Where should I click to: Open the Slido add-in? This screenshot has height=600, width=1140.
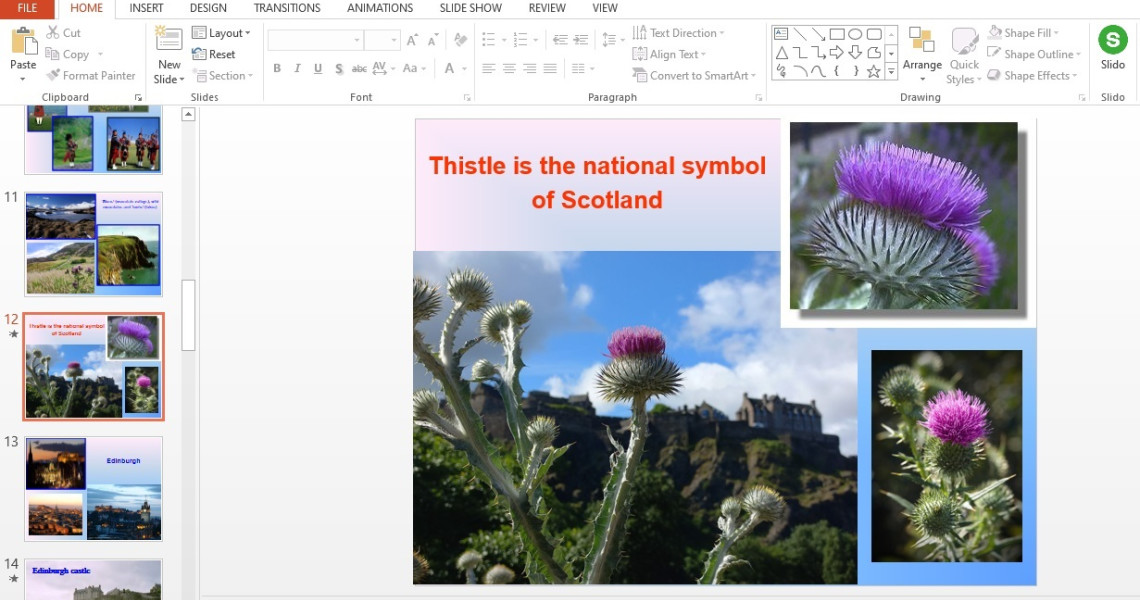[x=1112, y=48]
